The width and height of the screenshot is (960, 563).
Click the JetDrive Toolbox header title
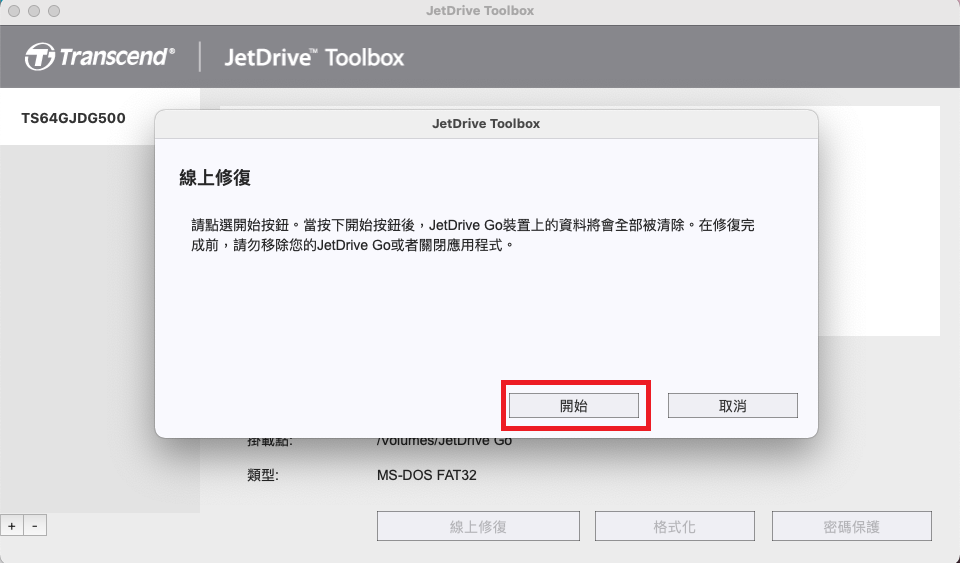[x=314, y=58]
